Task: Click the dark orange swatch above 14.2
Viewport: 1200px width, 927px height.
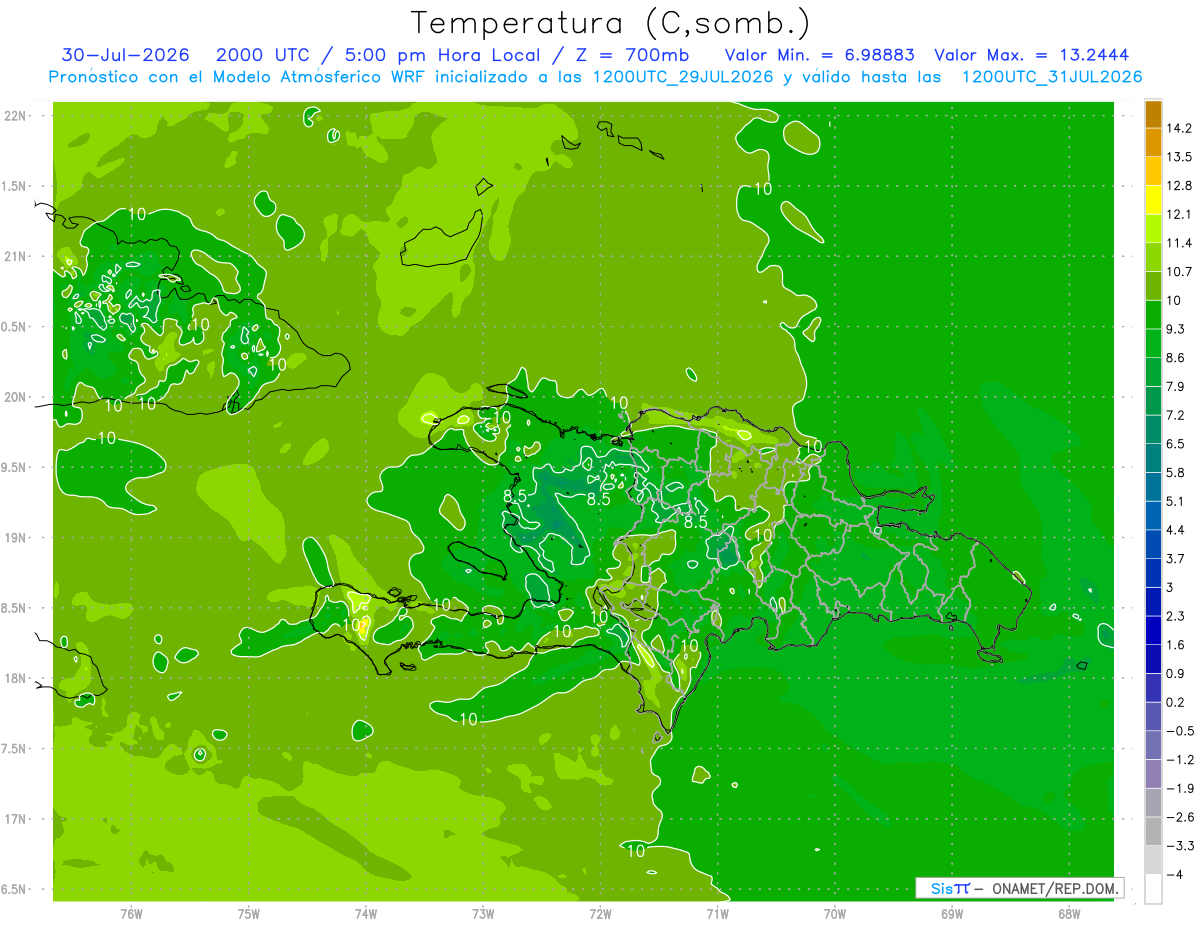Action: pos(1153,114)
